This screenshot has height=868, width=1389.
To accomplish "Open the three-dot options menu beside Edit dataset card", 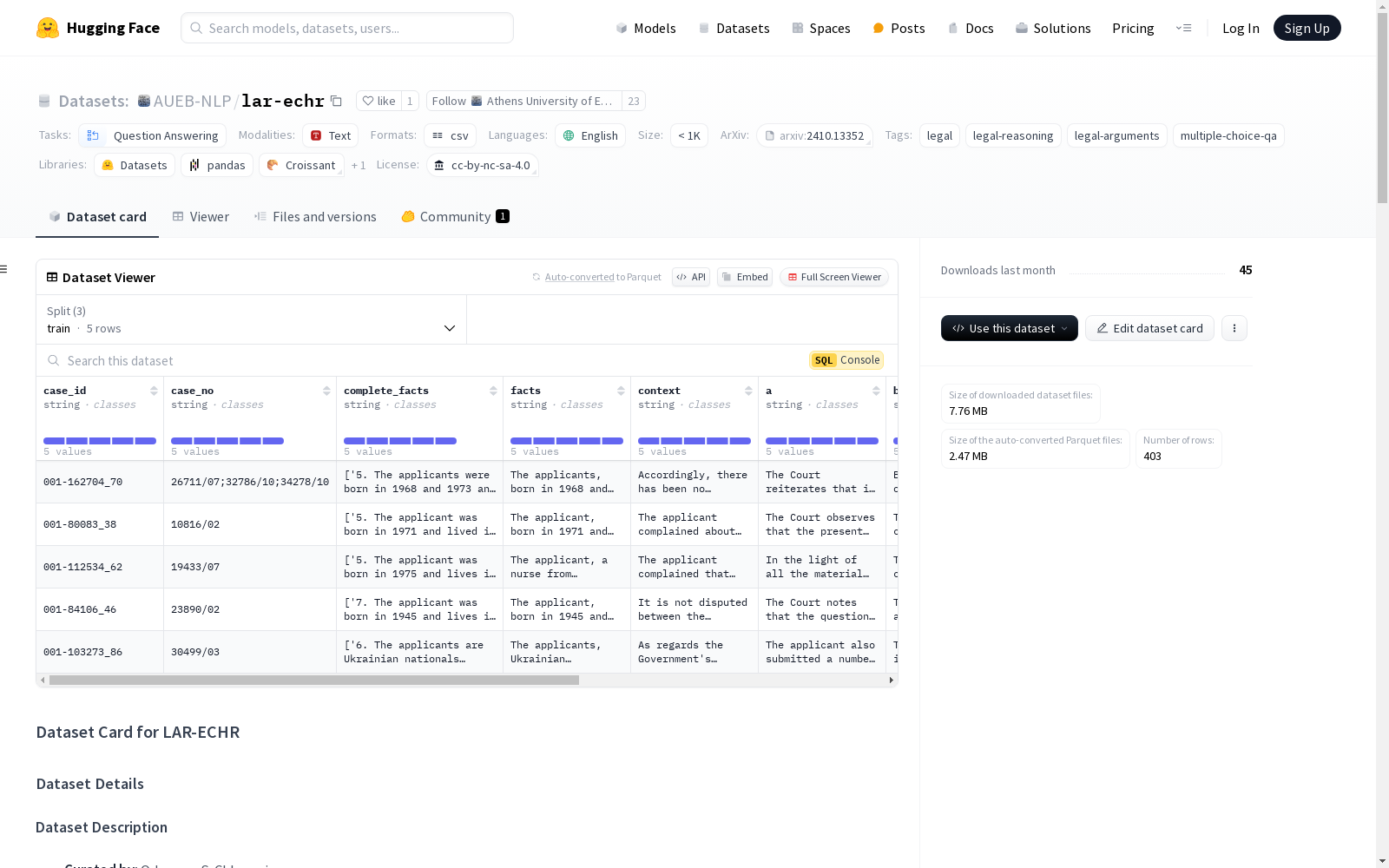I will coord(1234,328).
